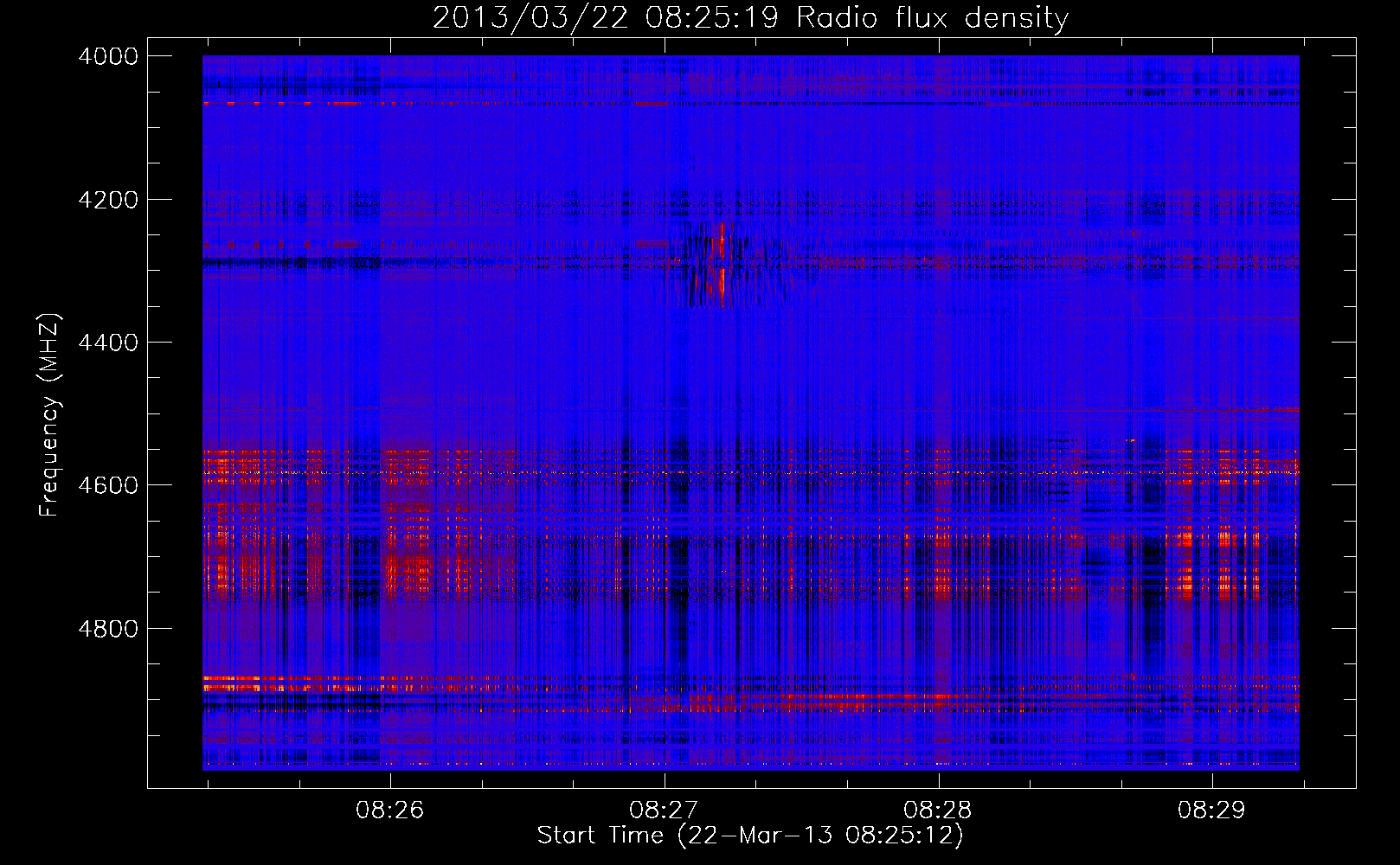
Task: Click the 'Start Time (22-Mar-13 08:25:12)' axis title
Action: (x=750, y=836)
